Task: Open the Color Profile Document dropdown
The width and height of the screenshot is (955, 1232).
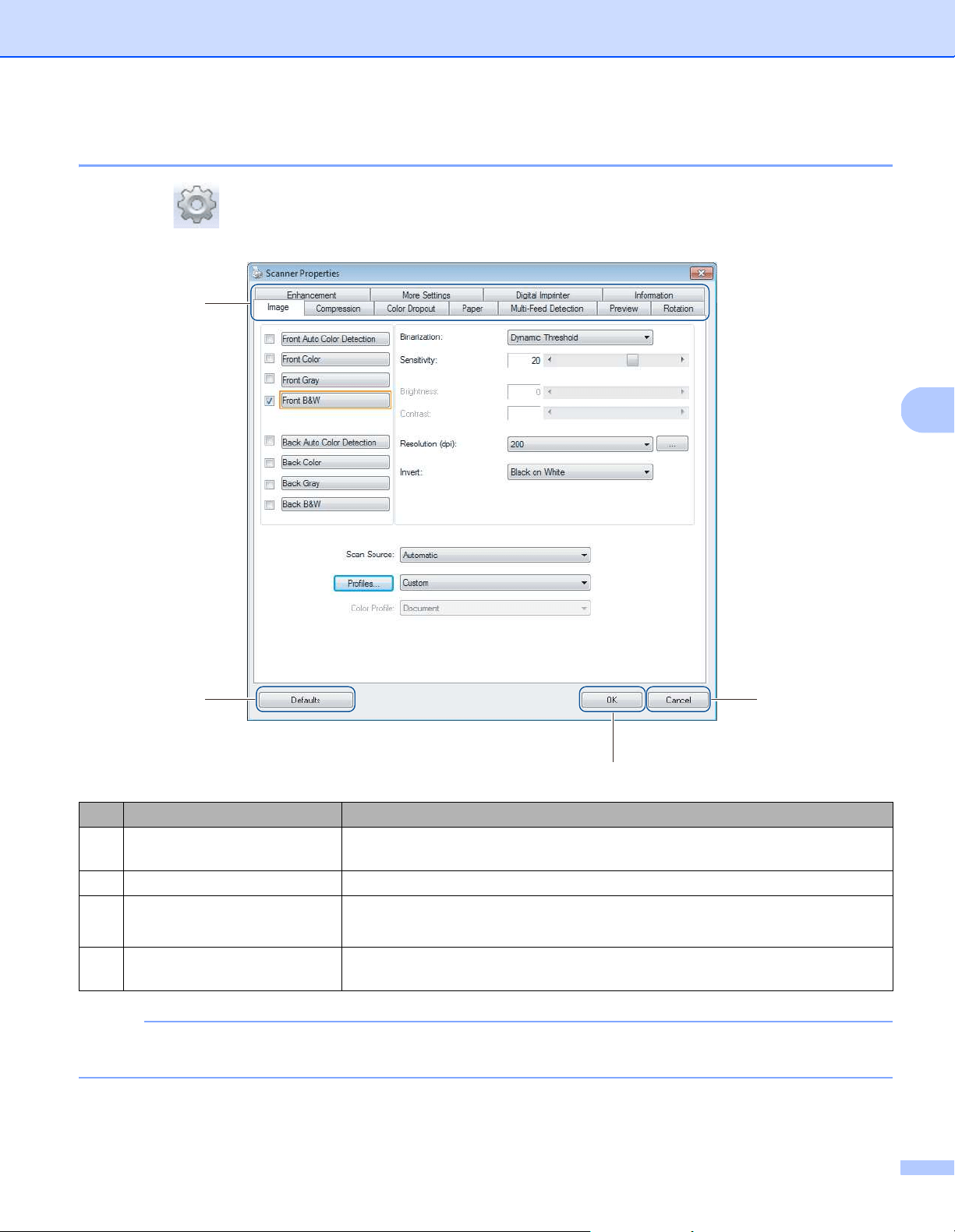Action: click(x=495, y=608)
